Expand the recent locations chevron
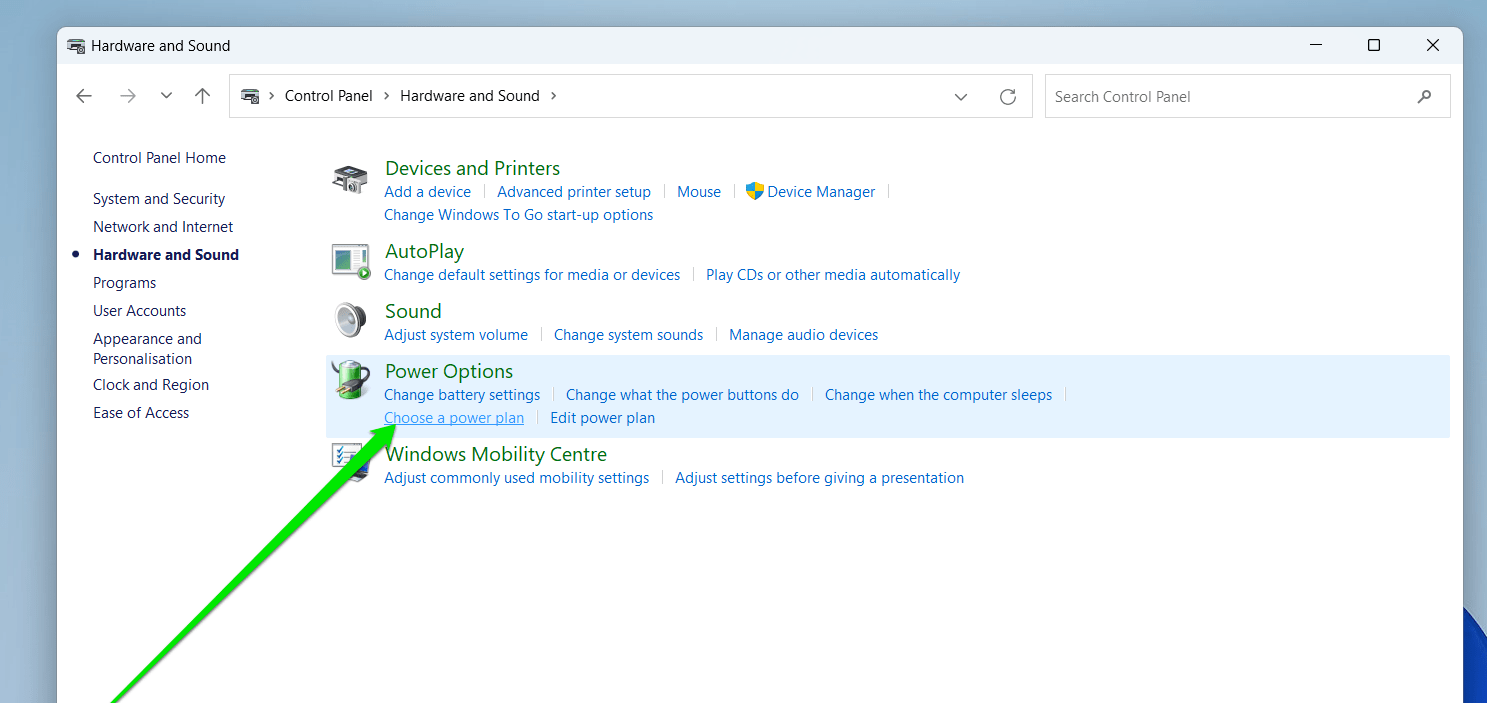The width and height of the screenshot is (1487, 703). [166, 96]
